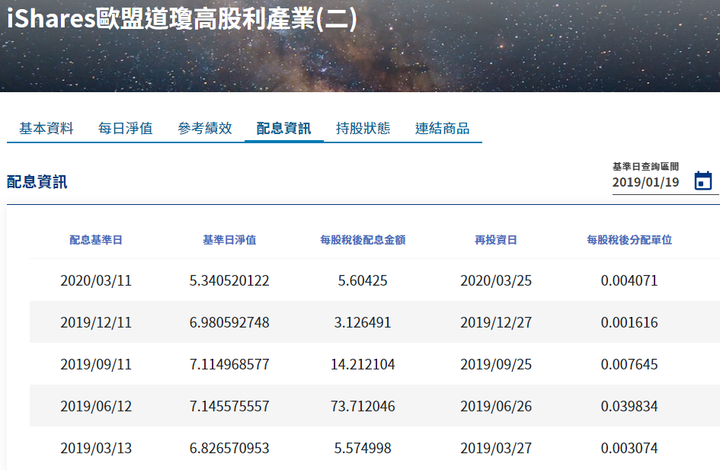Switch to the 持股狀態 tab

tap(363, 128)
